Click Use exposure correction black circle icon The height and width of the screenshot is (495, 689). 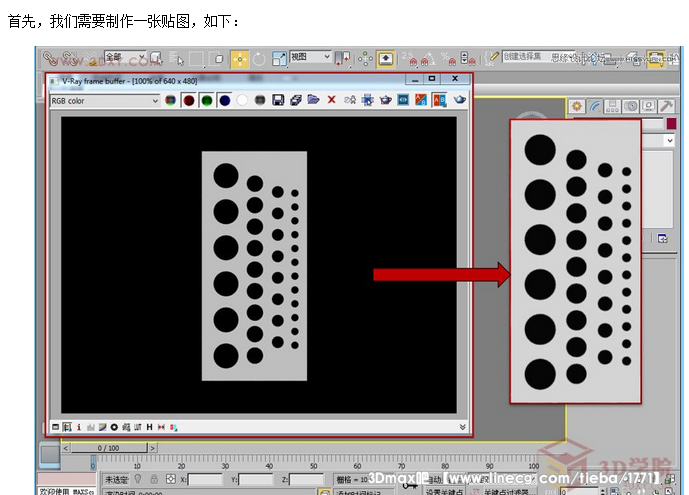pyautogui.click(x=114, y=427)
